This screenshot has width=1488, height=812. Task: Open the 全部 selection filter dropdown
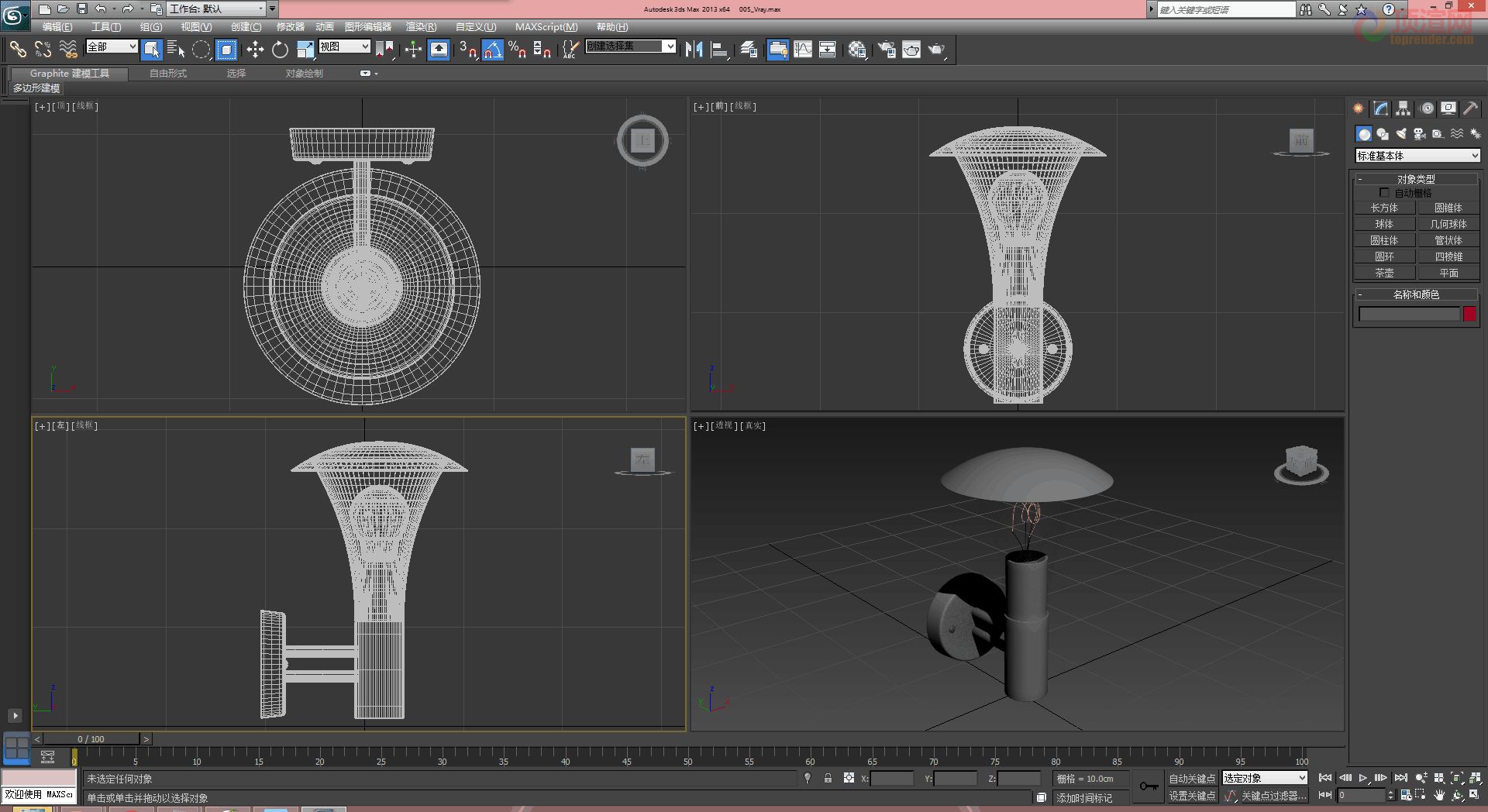(112, 46)
